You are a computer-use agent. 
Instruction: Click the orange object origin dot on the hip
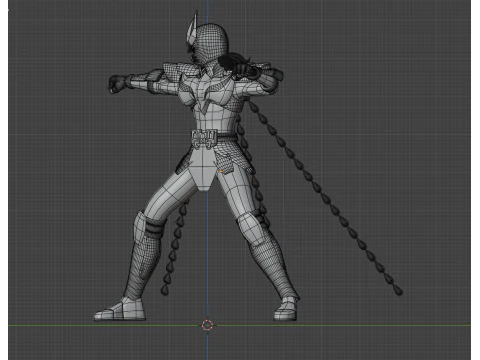(x=221, y=171)
